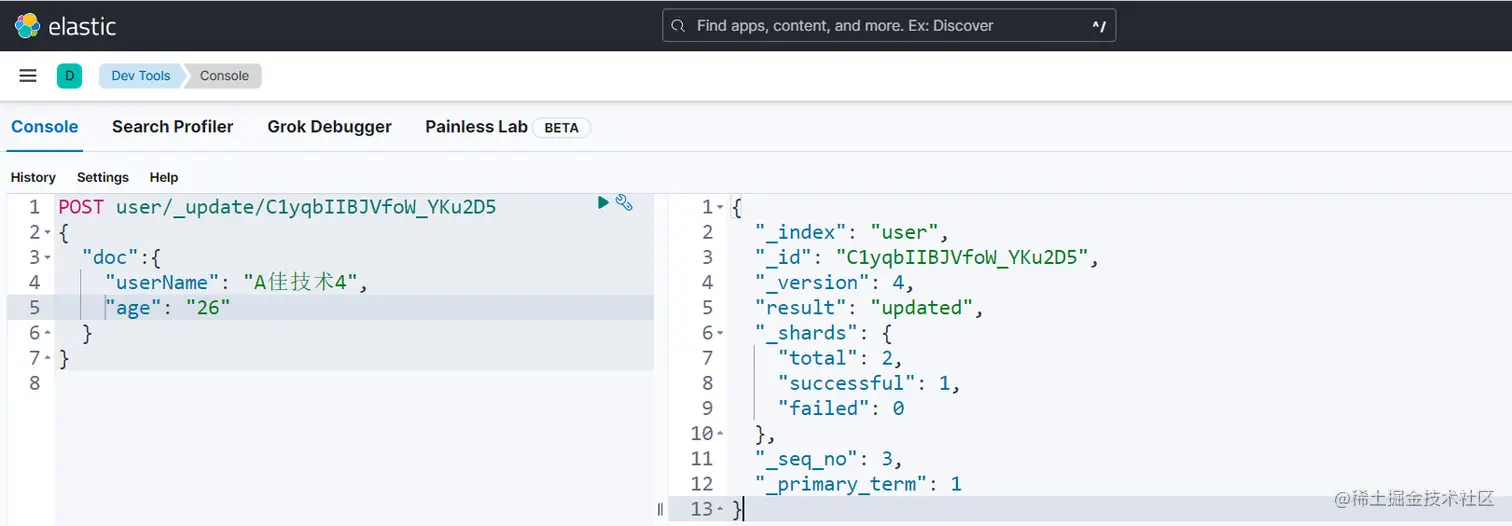Open the History menu
Viewport: 1512px width, 526px height.
coord(33,177)
